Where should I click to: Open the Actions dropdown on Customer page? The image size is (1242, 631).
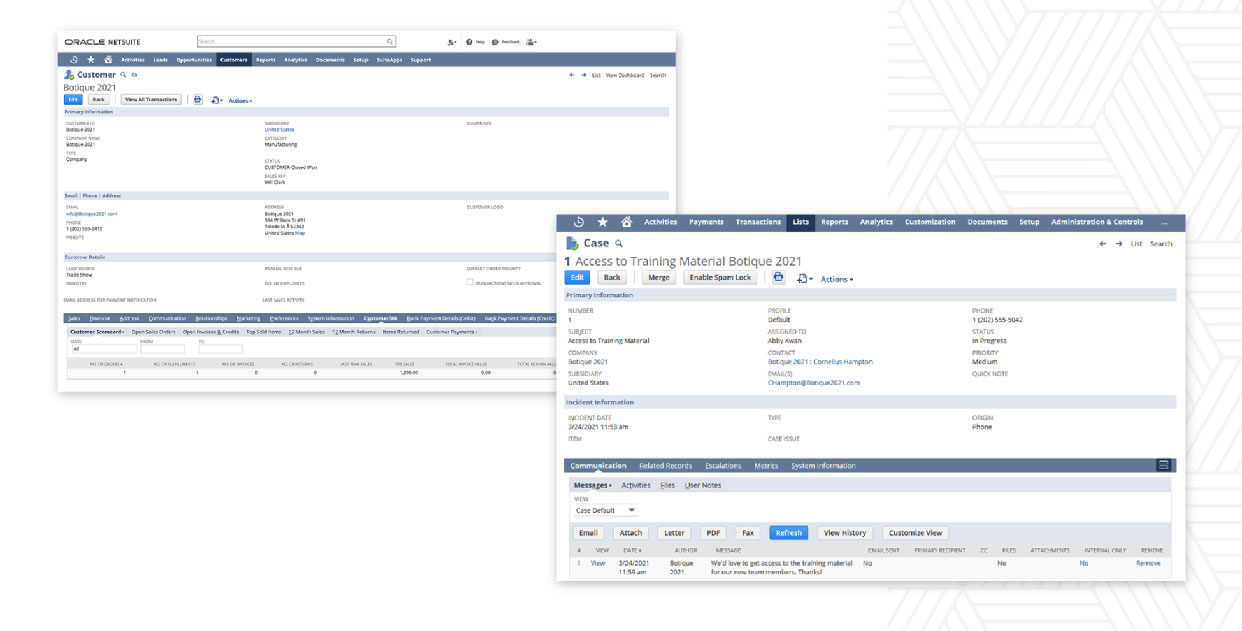coord(240,101)
